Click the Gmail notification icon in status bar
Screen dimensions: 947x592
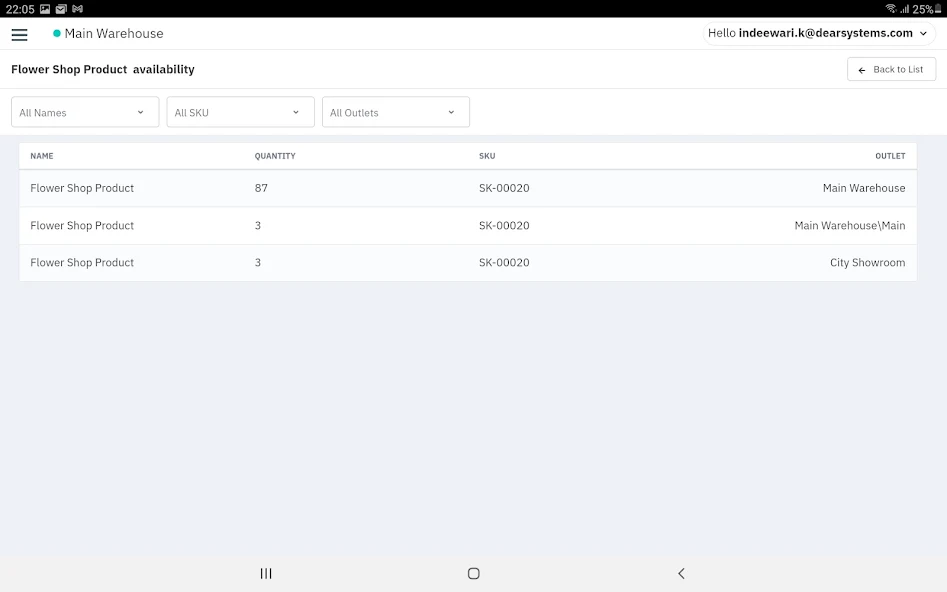(77, 8)
